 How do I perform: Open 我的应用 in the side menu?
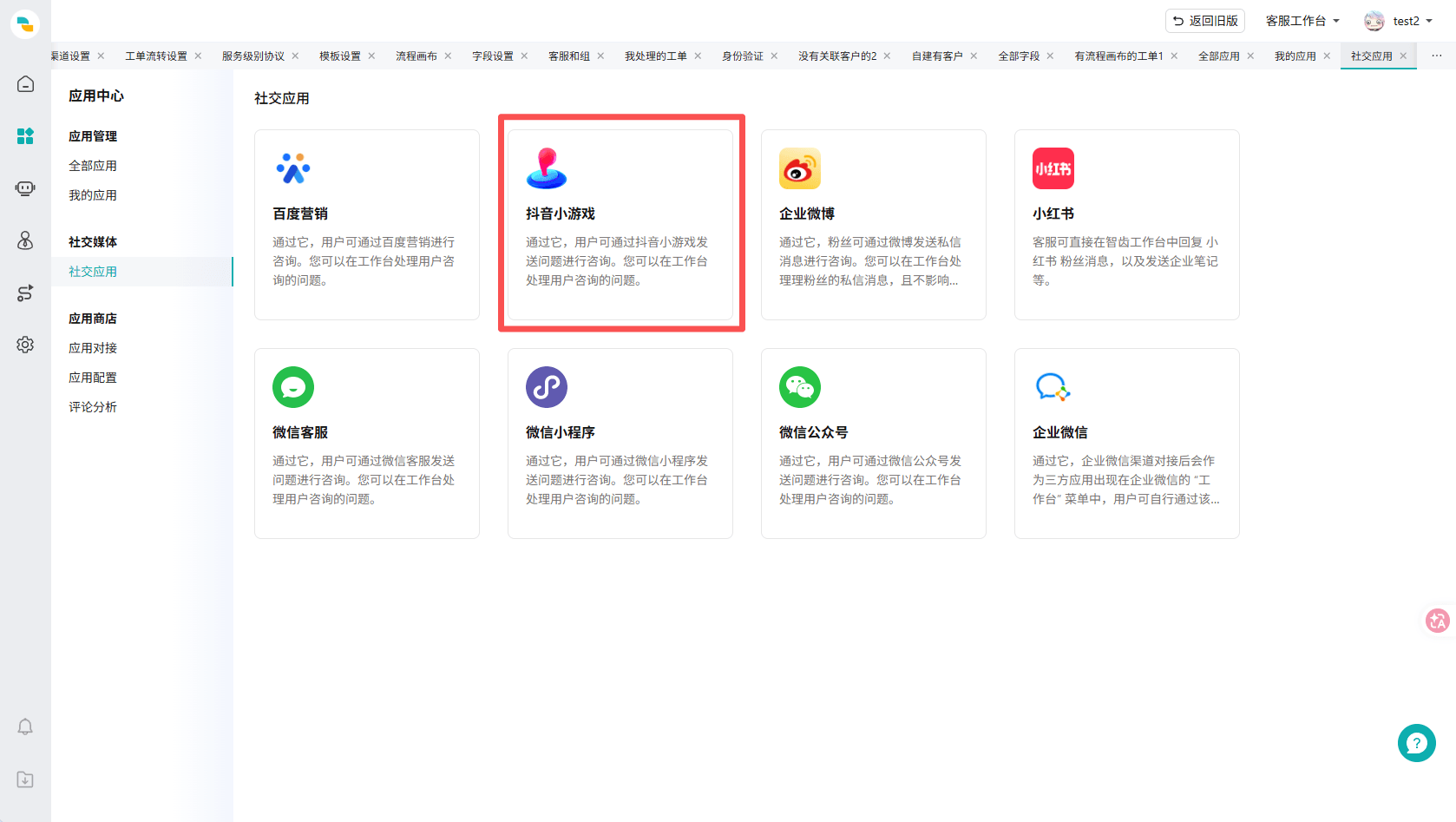click(x=93, y=195)
